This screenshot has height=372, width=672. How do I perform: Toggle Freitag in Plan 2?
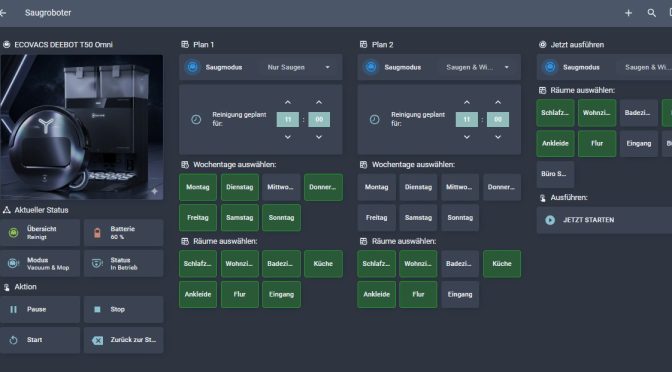377,218
